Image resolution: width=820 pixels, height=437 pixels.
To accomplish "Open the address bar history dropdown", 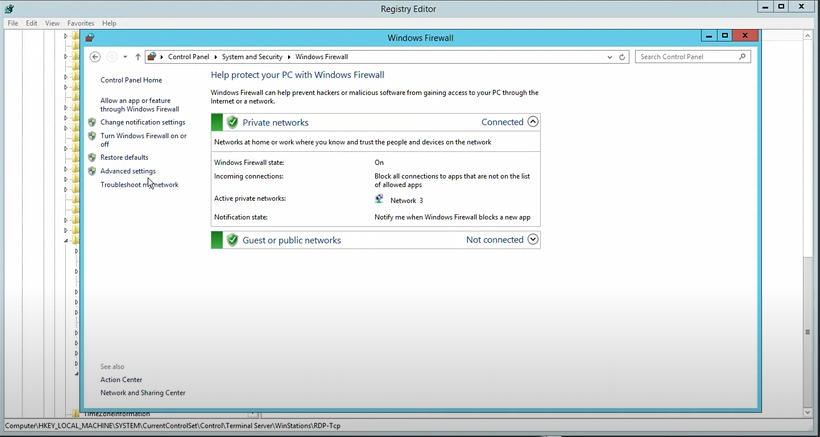I will point(610,57).
